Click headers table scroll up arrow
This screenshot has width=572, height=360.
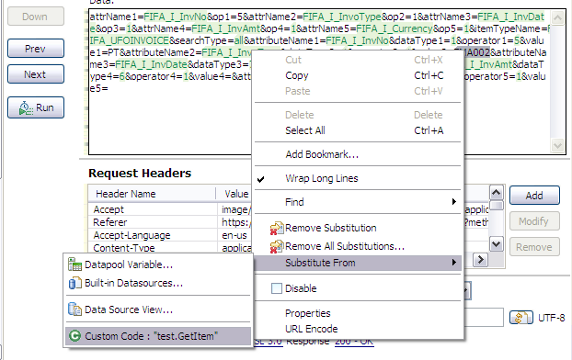click(x=496, y=192)
